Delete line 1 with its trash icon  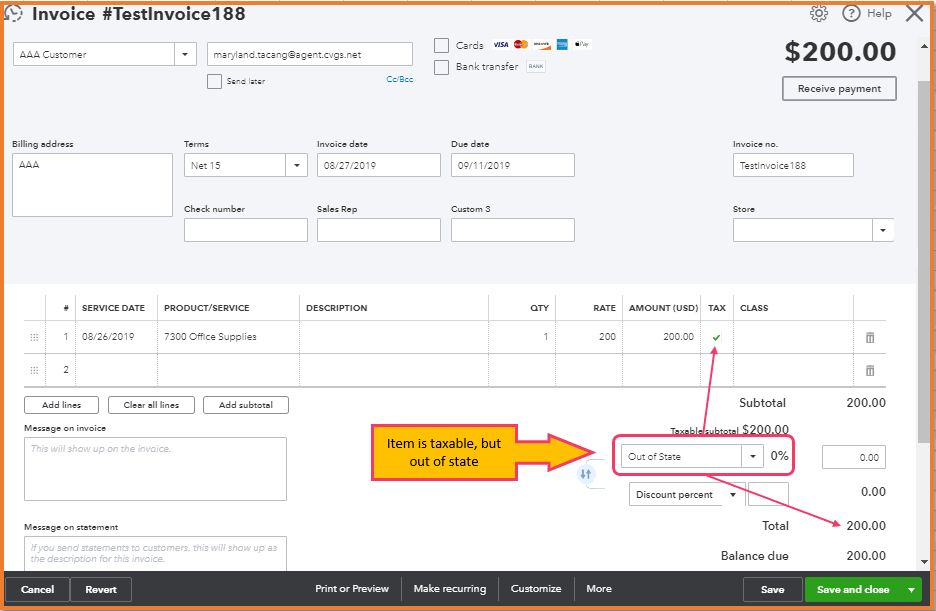click(870, 337)
